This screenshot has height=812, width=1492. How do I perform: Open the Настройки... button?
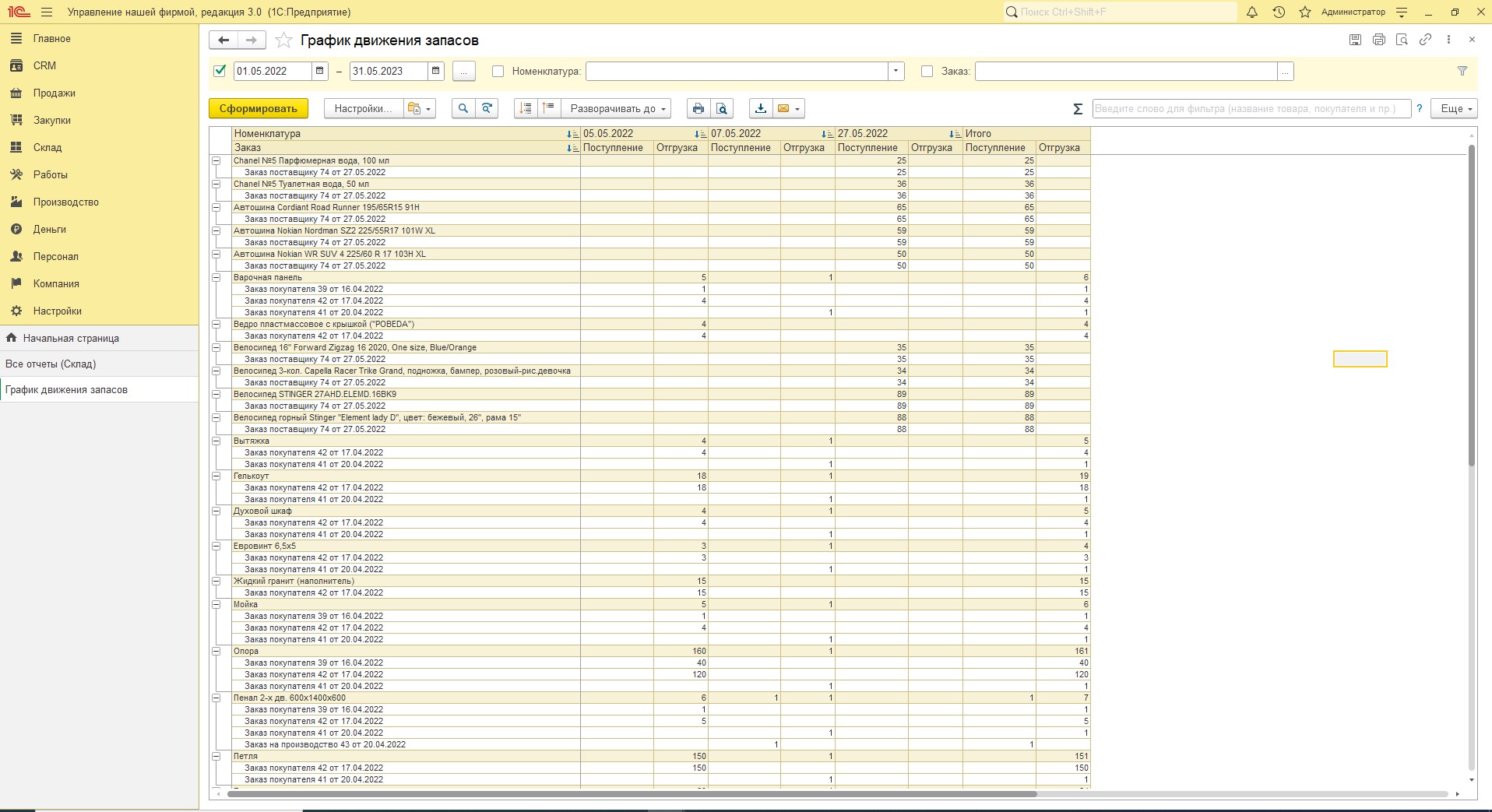coord(364,108)
